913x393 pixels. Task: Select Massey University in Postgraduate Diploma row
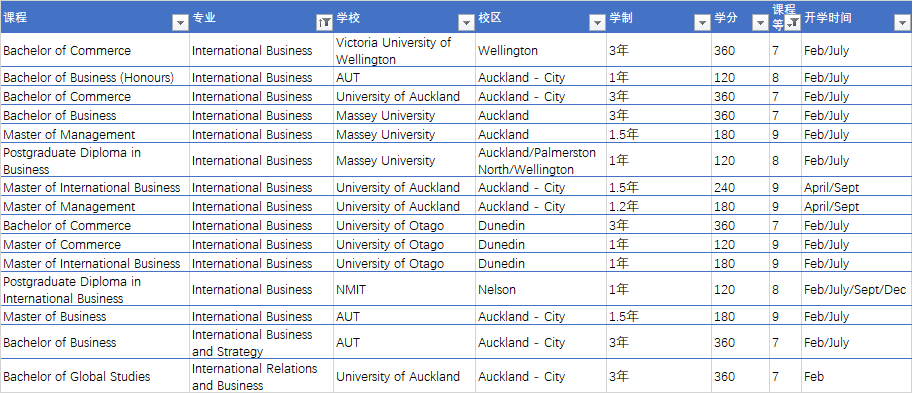click(404, 160)
